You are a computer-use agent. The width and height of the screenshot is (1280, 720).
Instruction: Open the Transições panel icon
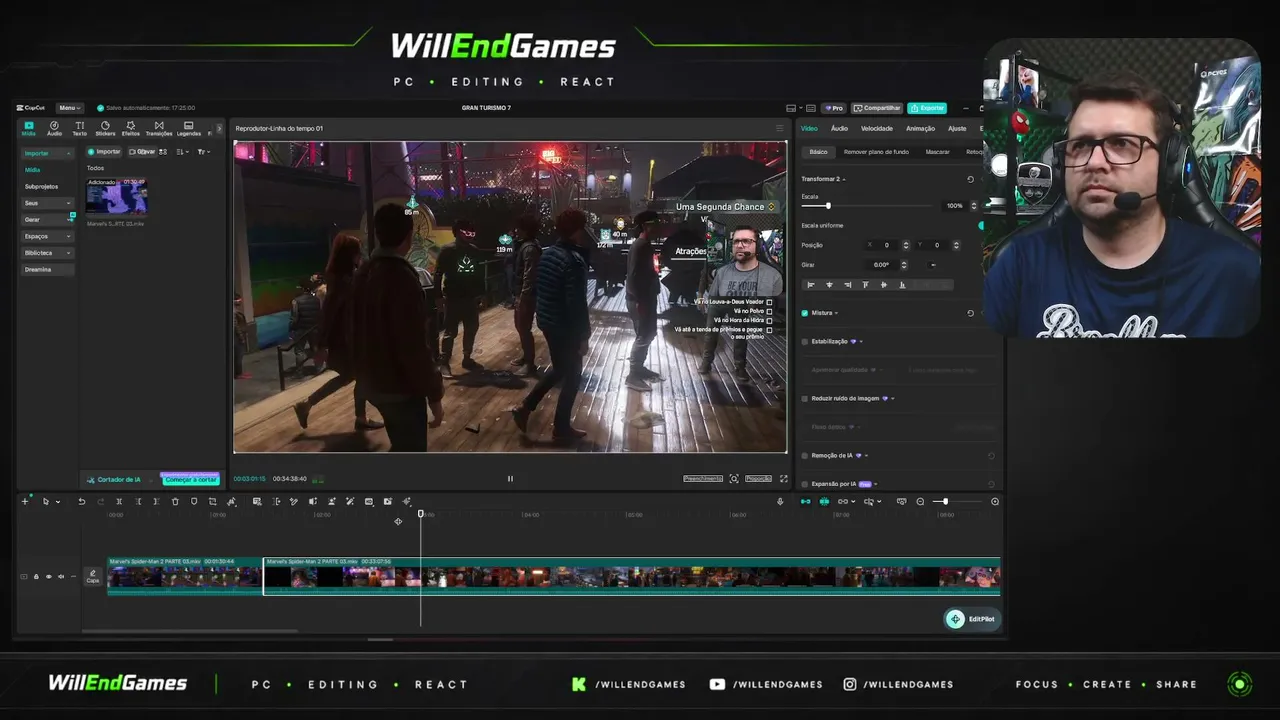pos(159,128)
